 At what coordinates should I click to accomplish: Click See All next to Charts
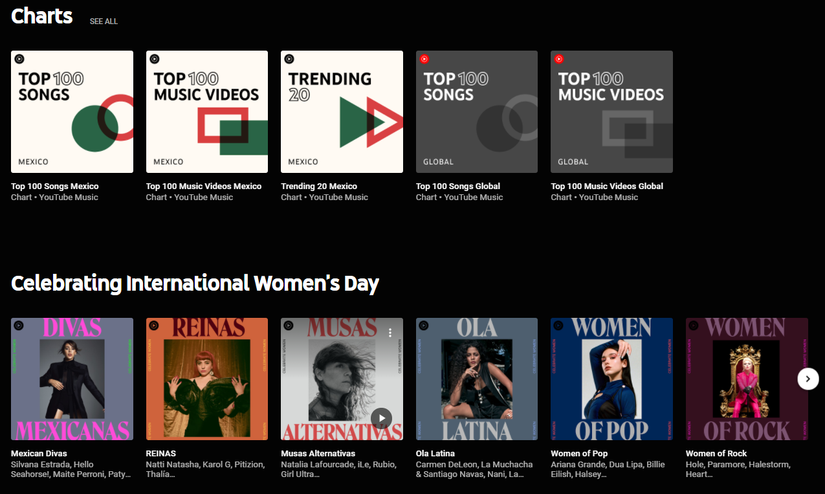103,21
